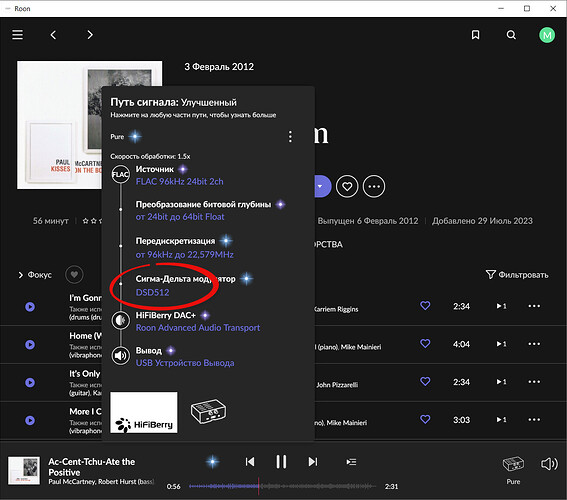
Task: Click the amplifier device icon in popup
Action: pyautogui.click(x=208, y=411)
